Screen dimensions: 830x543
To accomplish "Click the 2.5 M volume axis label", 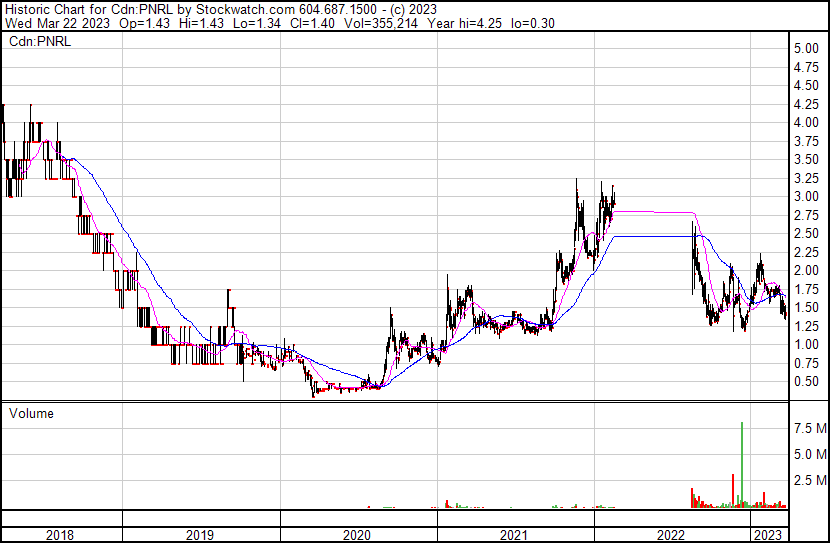I will click(x=809, y=481).
